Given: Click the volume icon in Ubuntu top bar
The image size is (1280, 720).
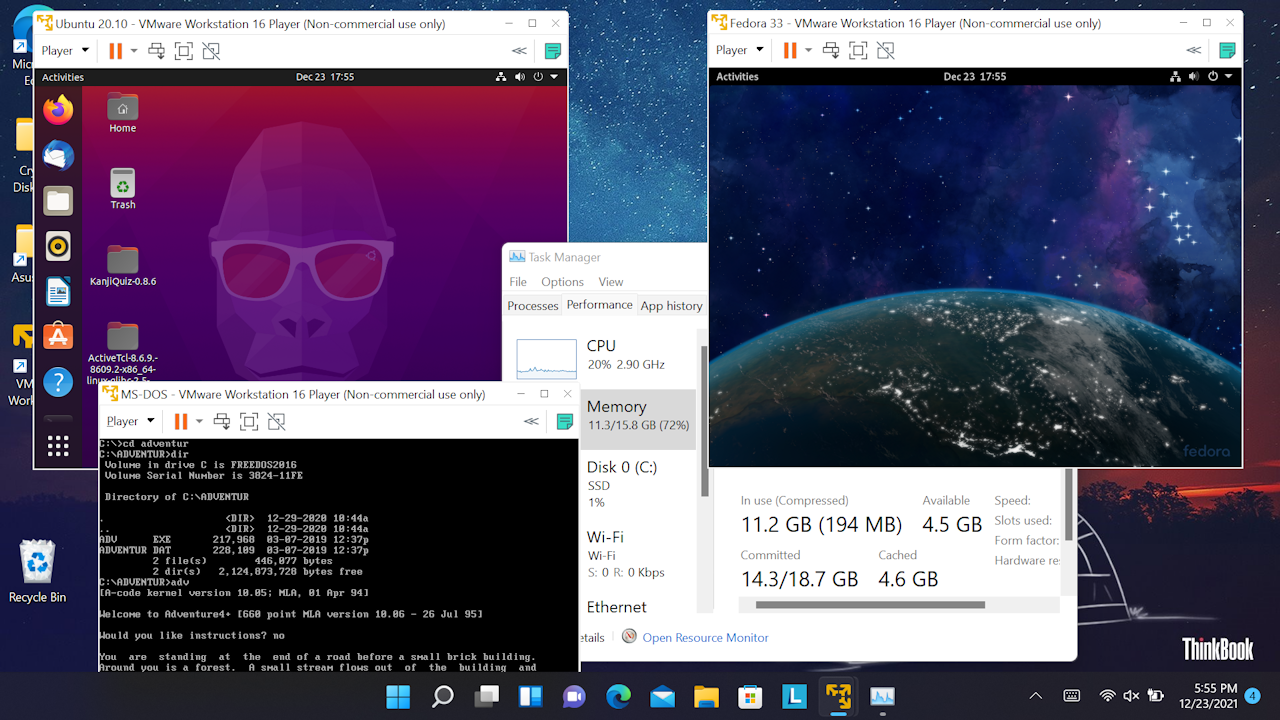Looking at the screenshot, I should point(520,77).
